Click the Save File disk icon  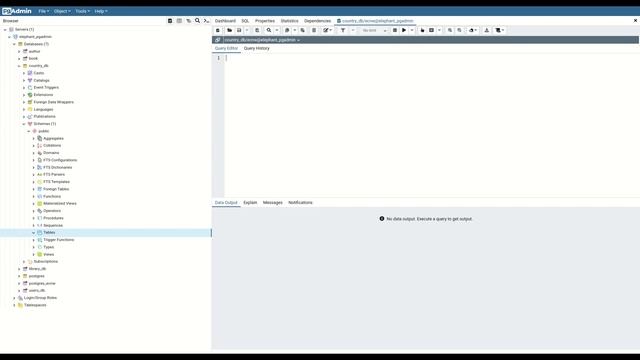[x=239, y=30]
